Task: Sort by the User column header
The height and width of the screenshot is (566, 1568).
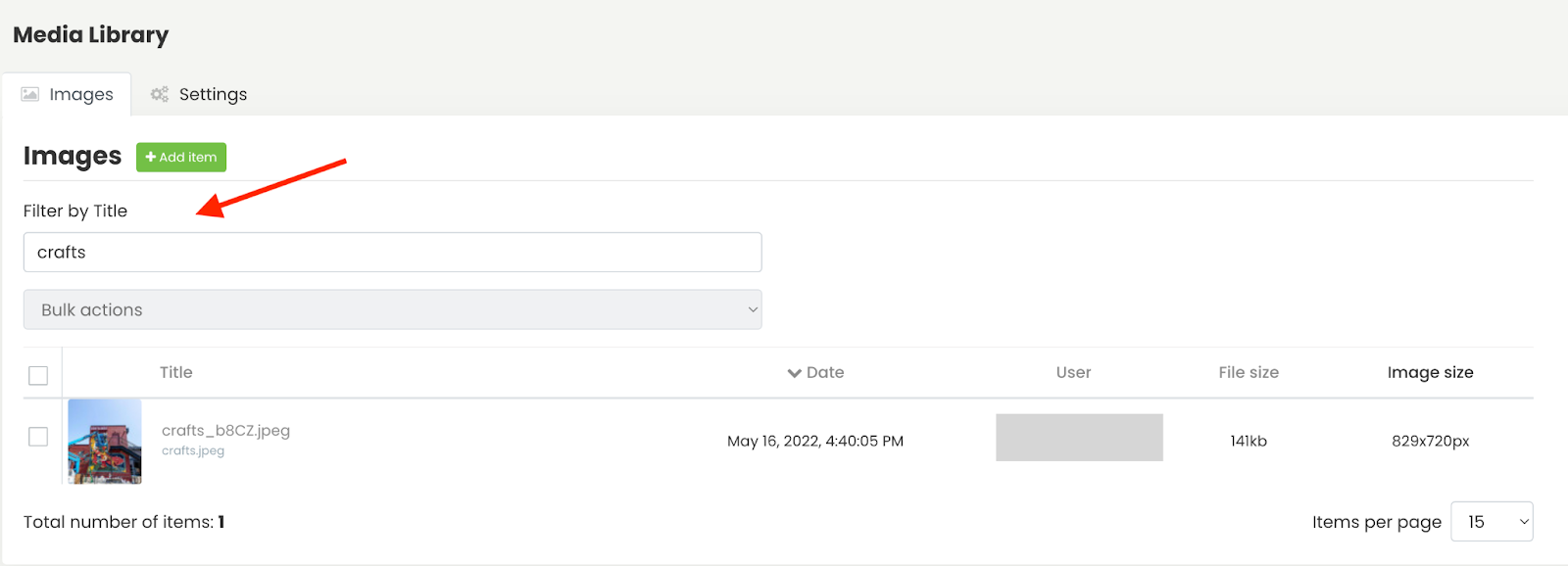Action: (x=1073, y=372)
